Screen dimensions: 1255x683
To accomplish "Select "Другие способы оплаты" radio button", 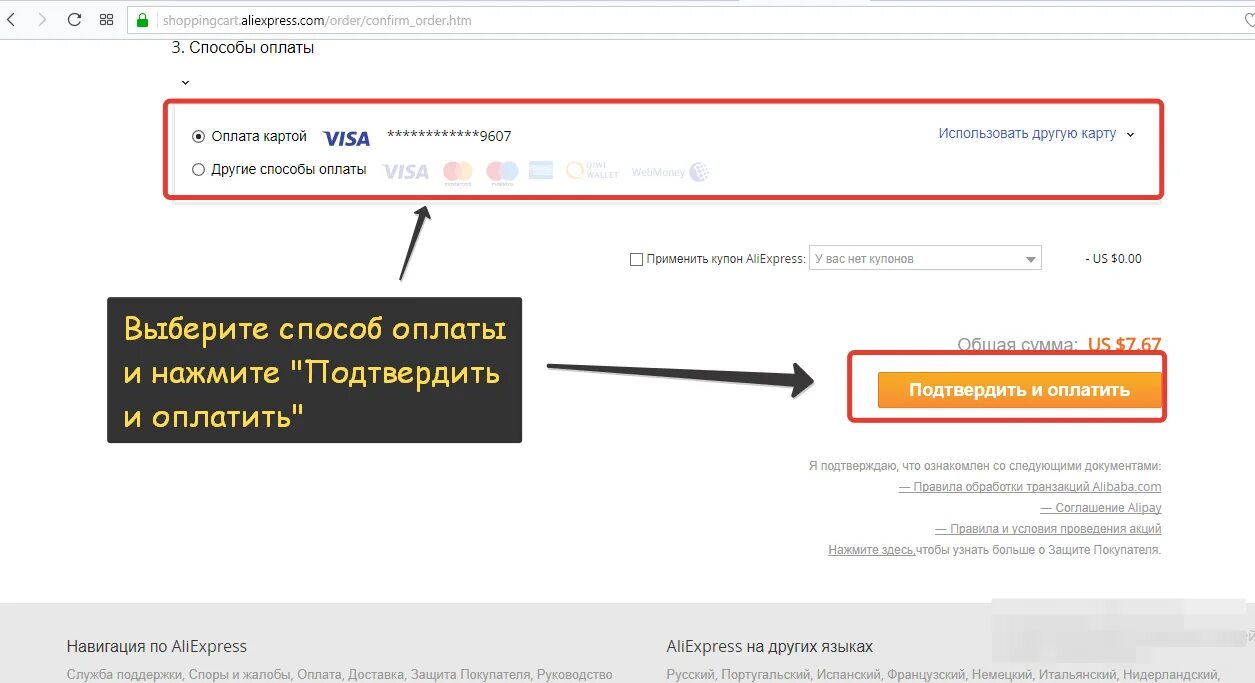I will click(x=198, y=170).
